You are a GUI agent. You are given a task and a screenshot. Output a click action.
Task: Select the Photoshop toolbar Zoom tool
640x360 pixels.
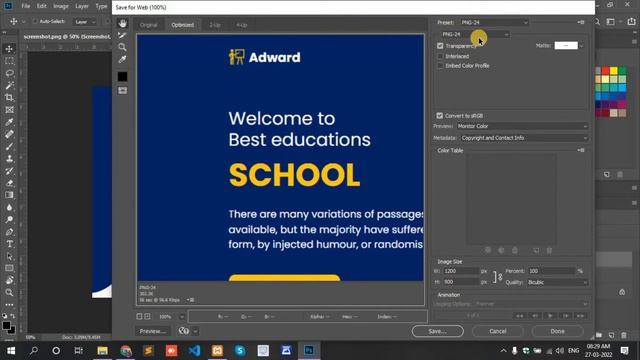pyautogui.click(x=9, y=293)
